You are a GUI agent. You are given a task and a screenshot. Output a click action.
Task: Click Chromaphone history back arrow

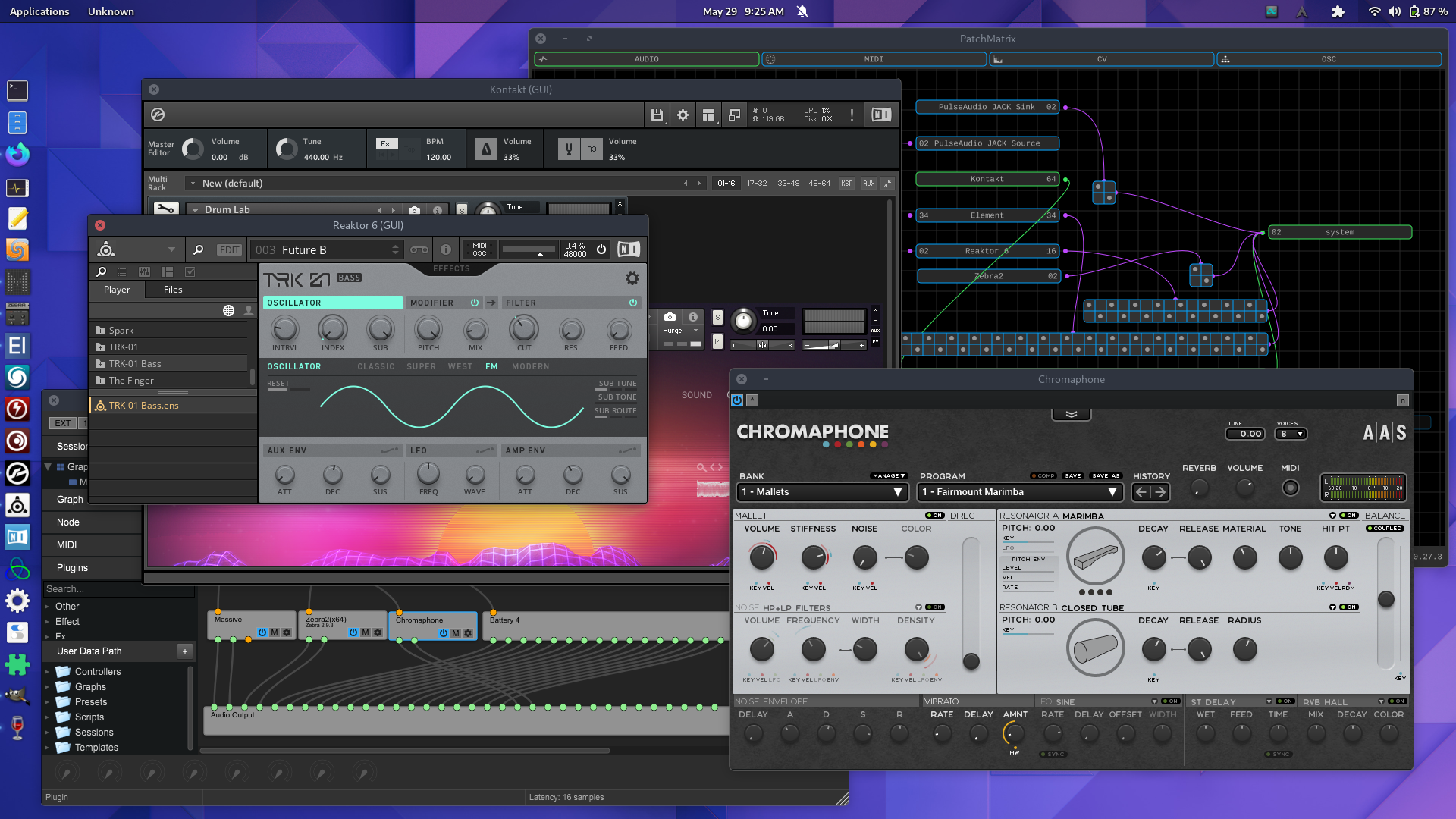(1141, 492)
